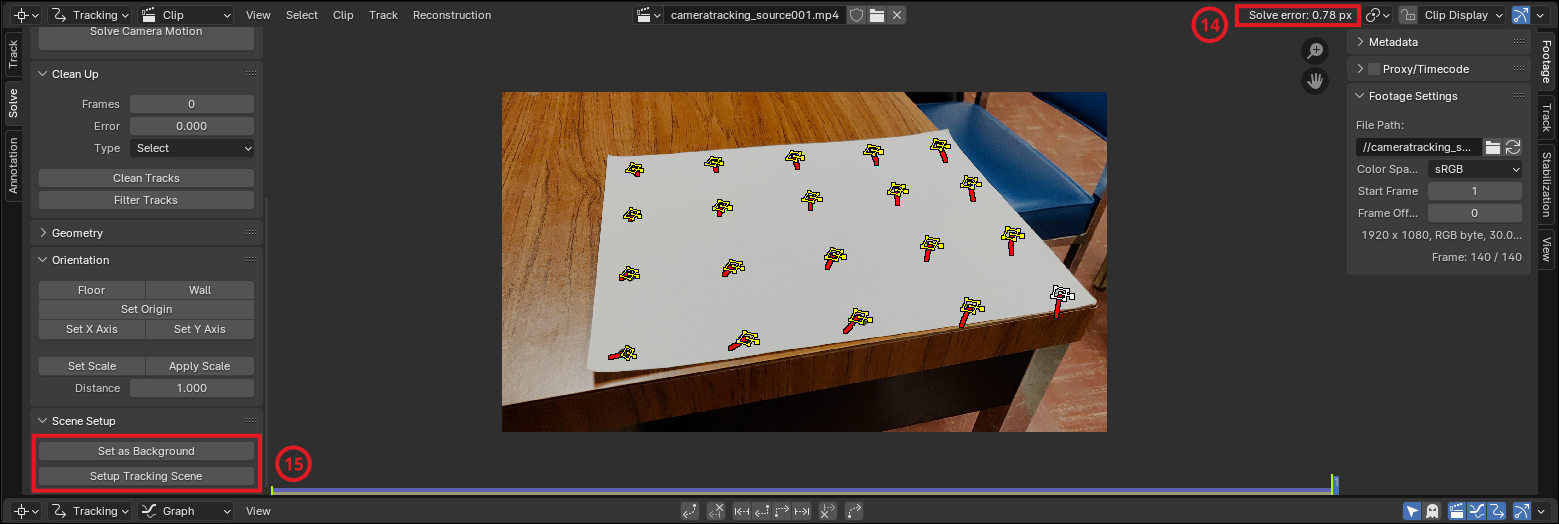1559x524 pixels.
Task: Click track one frame forwards icon
Action: (782, 511)
